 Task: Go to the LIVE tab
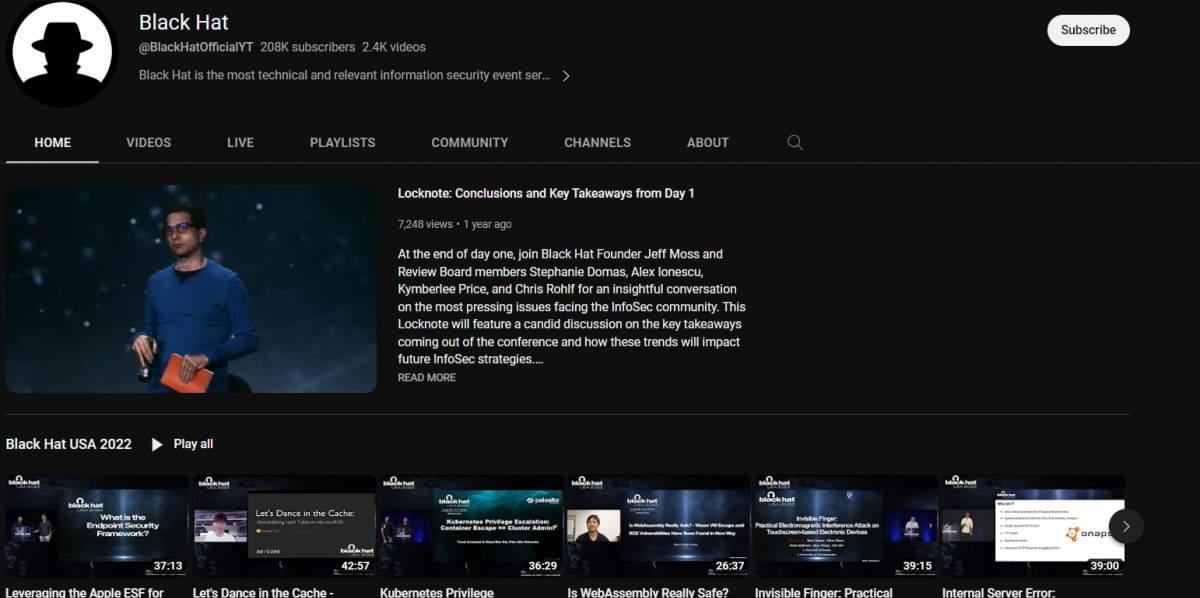point(240,143)
